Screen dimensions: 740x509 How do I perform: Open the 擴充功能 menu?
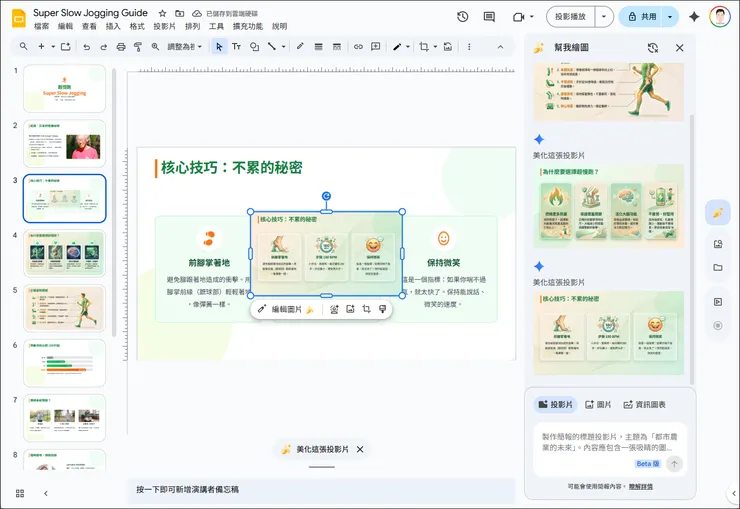(x=248, y=26)
